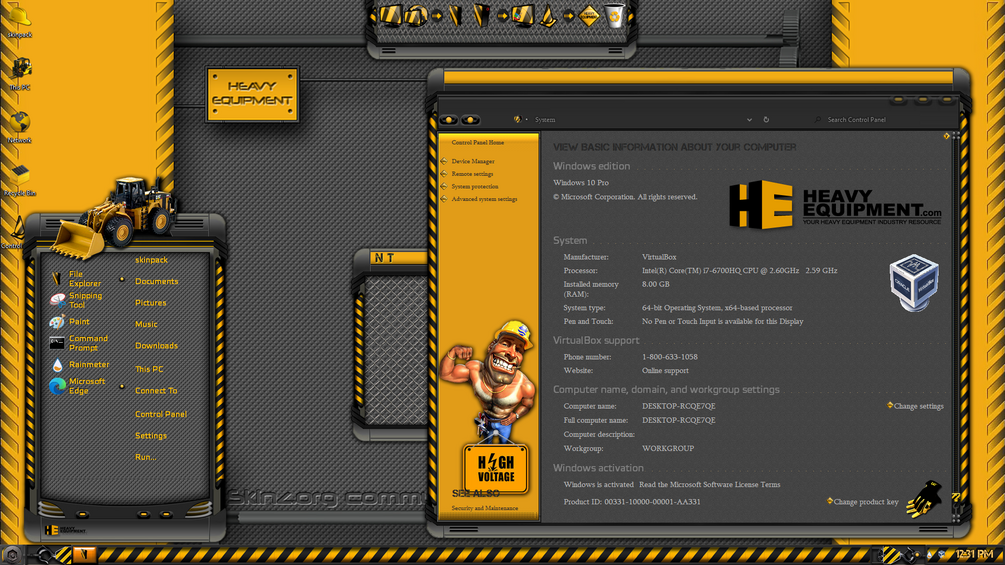
Task: Open Device Manager in the sidebar
Action: (472, 161)
